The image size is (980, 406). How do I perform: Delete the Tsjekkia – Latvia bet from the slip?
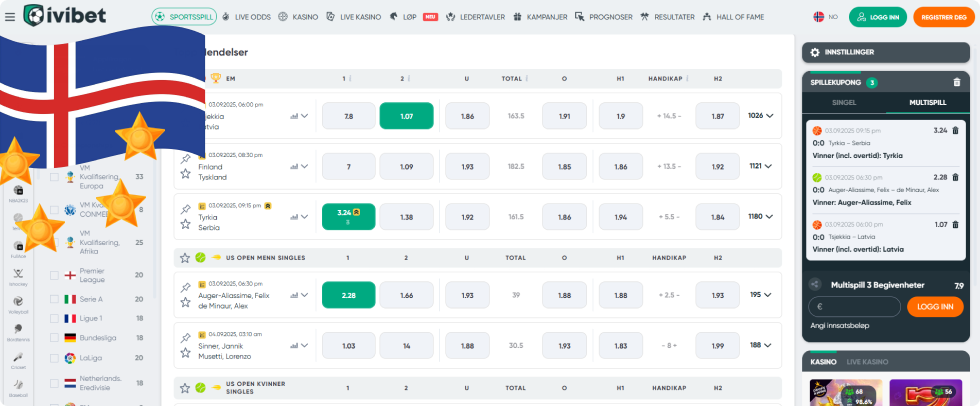pos(955,225)
